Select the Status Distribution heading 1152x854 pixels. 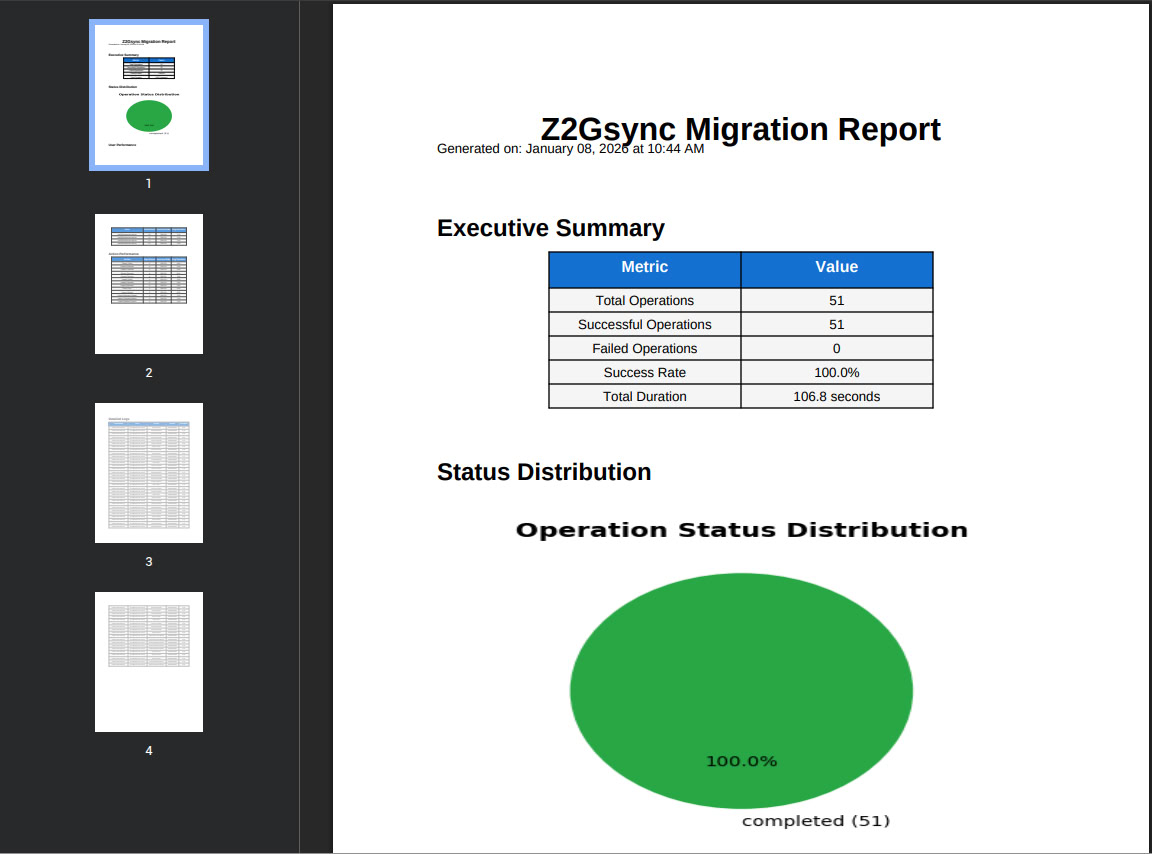(x=544, y=472)
